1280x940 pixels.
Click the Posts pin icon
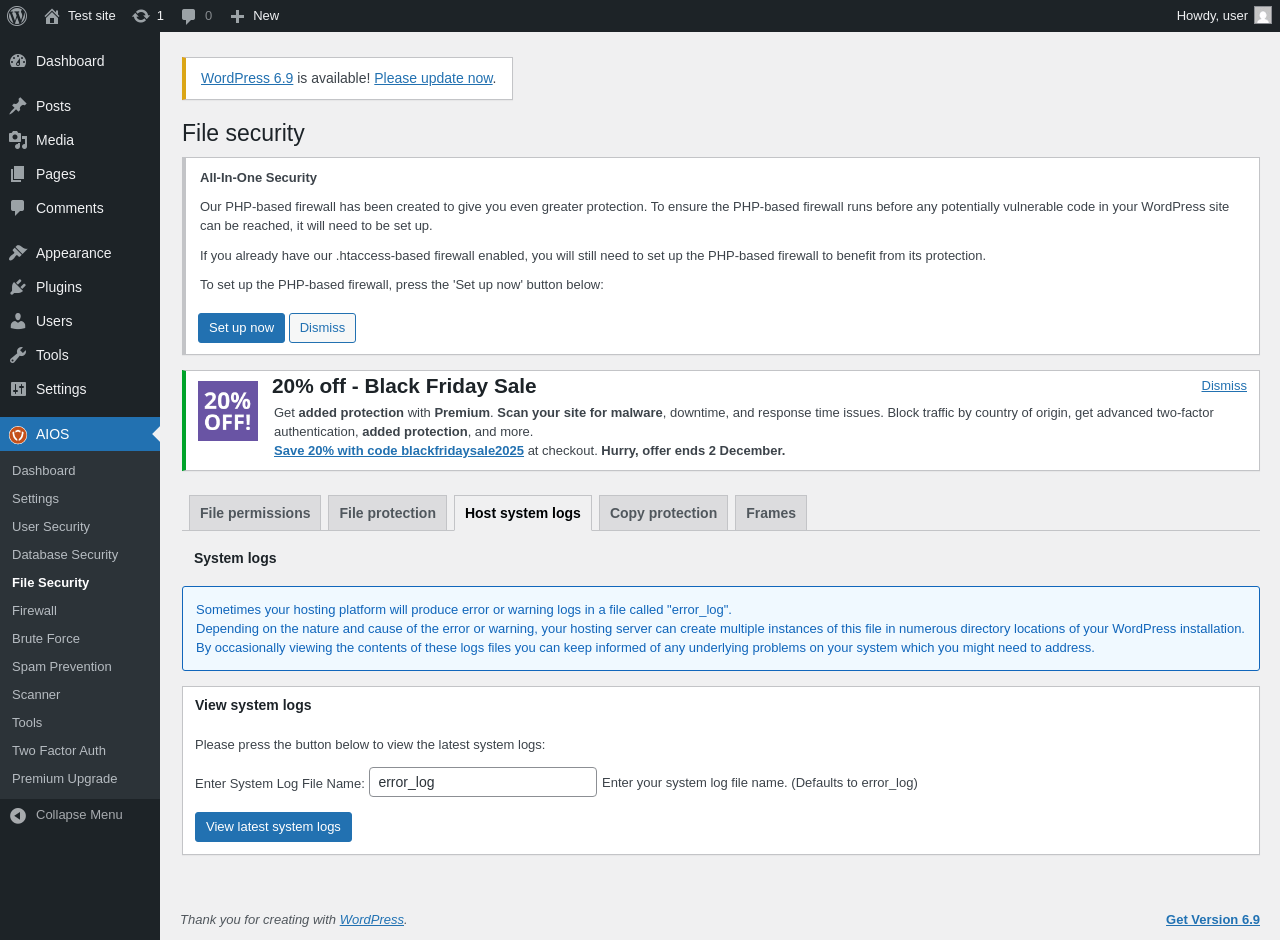click(18, 106)
